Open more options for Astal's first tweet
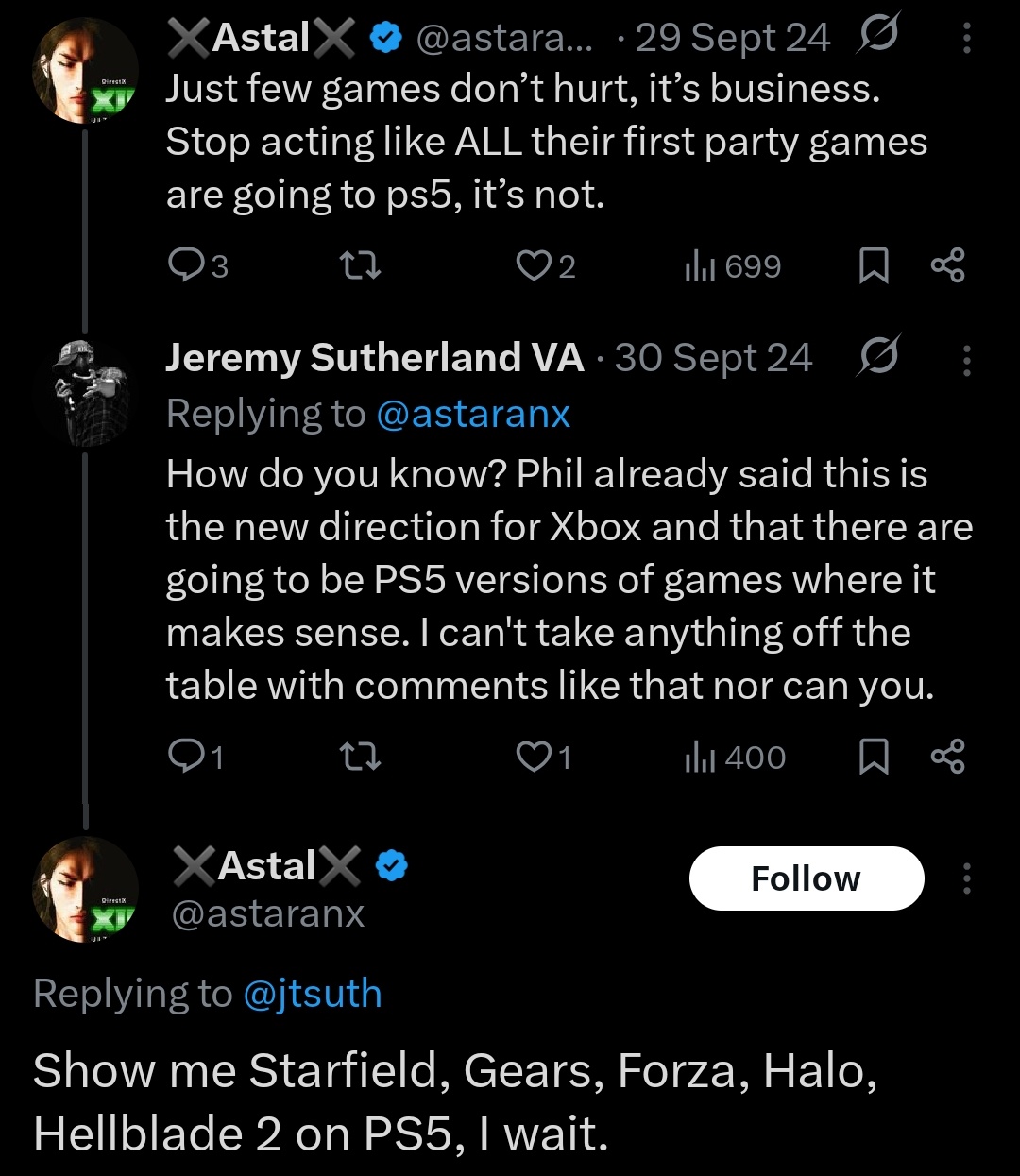Image resolution: width=1020 pixels, height=1176 pixels. coord(966,38)
